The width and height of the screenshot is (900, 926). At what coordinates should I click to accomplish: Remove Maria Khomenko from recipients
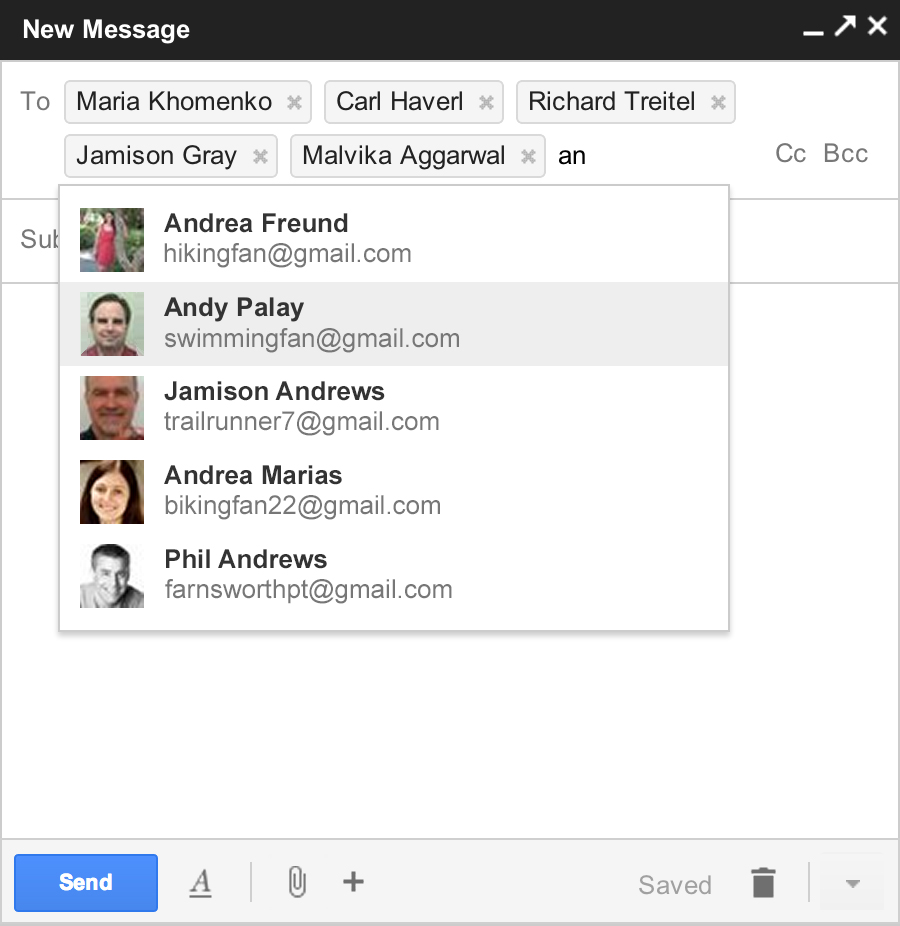[x=294, y=101]
